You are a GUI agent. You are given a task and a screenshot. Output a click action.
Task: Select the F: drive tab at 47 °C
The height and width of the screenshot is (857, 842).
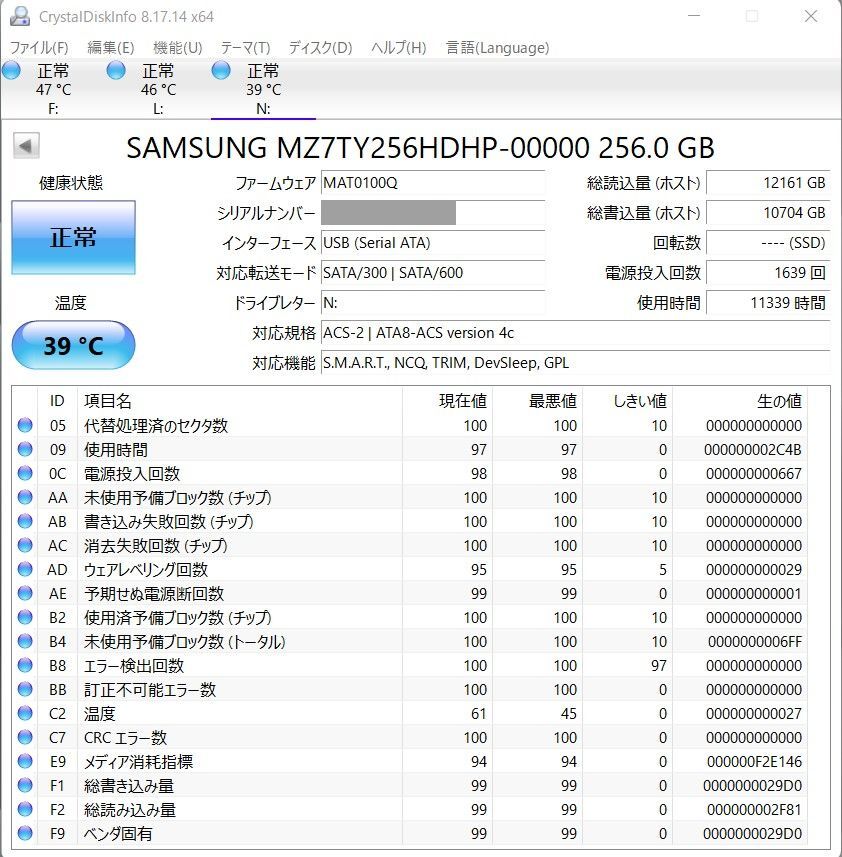(x=54, y=89)
